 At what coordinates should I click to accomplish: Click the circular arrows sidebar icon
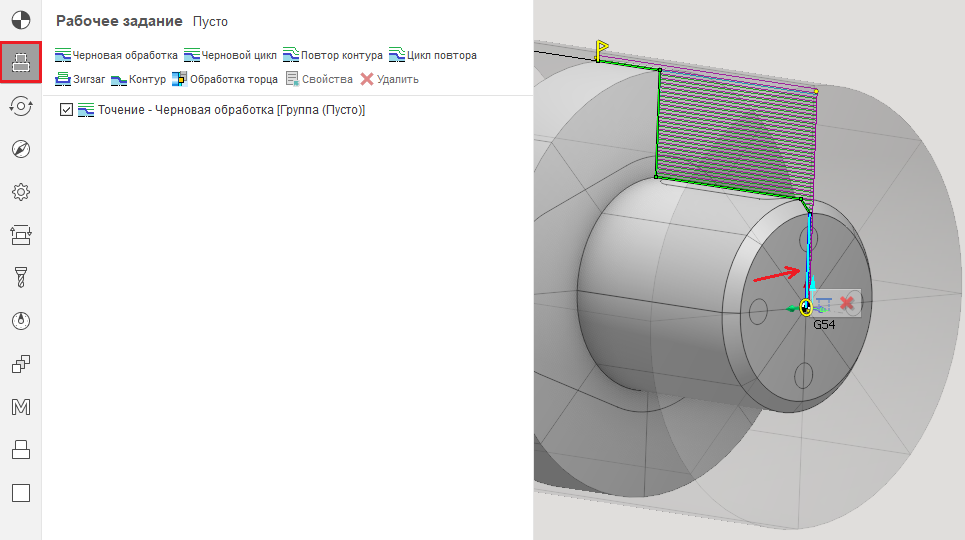[21, 105]
